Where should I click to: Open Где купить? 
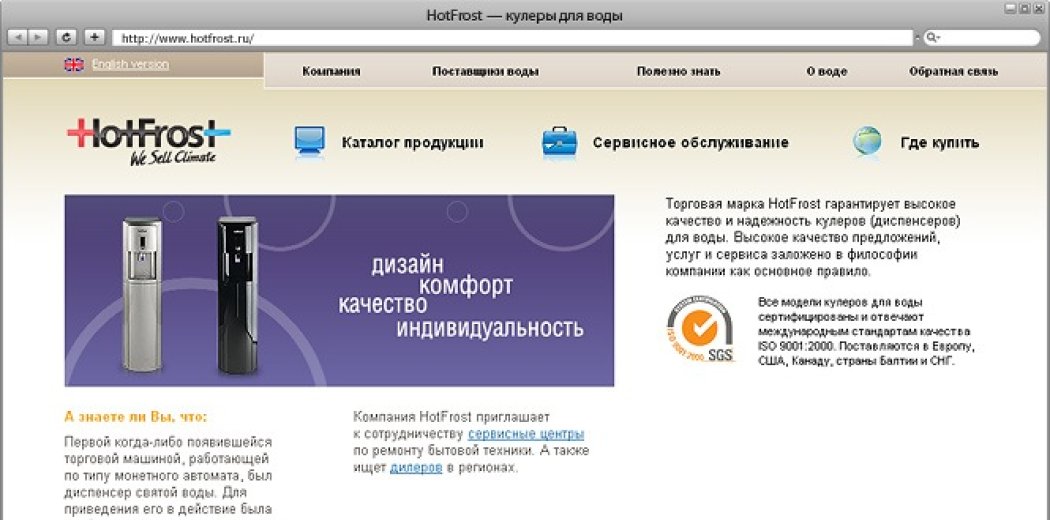tap(940, 143)
